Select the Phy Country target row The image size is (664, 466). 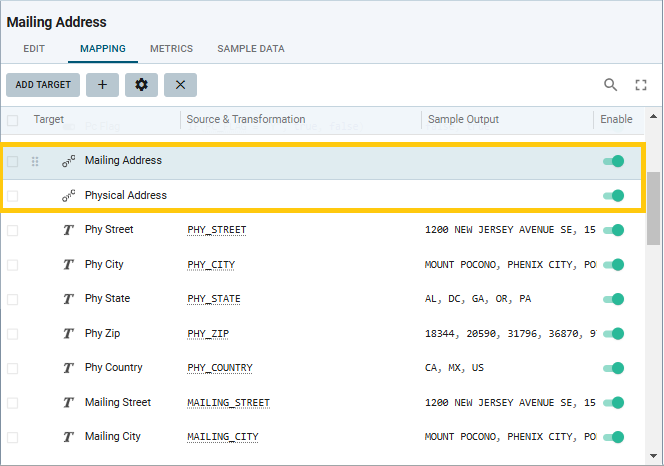click(x=113, y=368)
